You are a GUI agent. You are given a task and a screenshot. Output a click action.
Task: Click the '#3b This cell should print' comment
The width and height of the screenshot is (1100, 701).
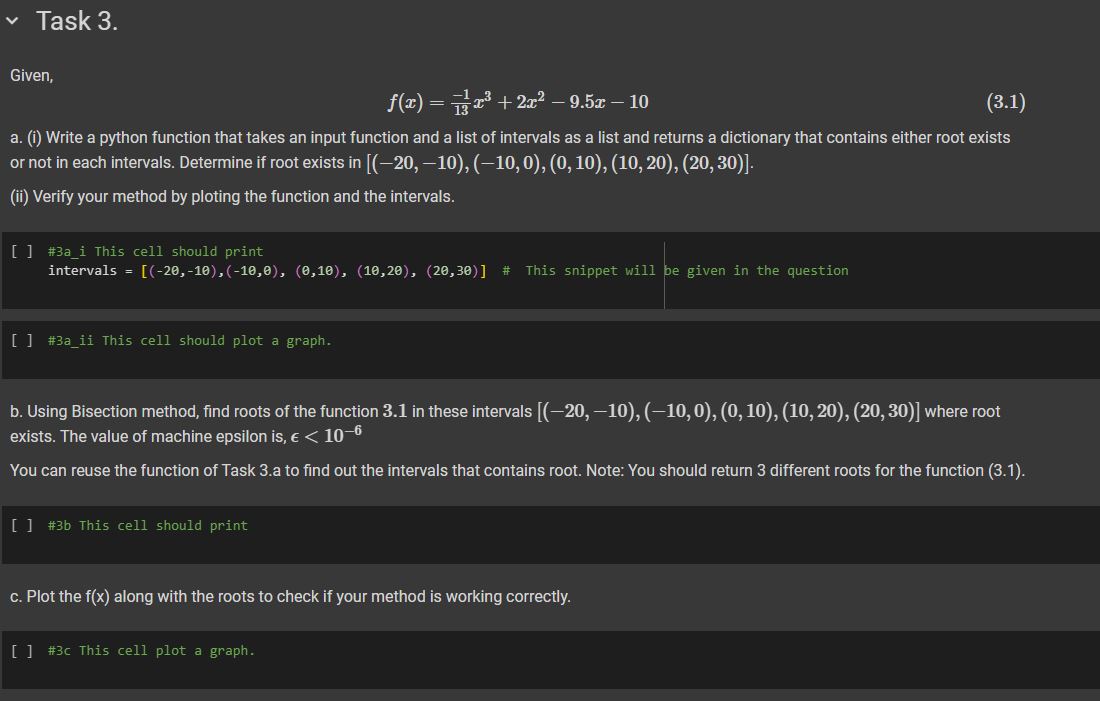pos(148,526)
